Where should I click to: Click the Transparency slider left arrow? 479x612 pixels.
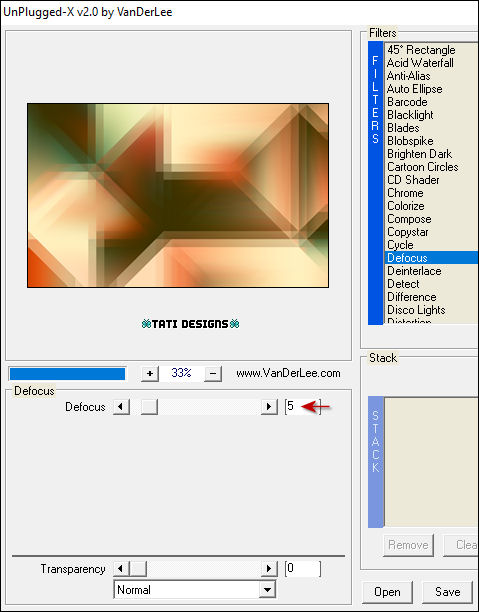click(121, 569)
